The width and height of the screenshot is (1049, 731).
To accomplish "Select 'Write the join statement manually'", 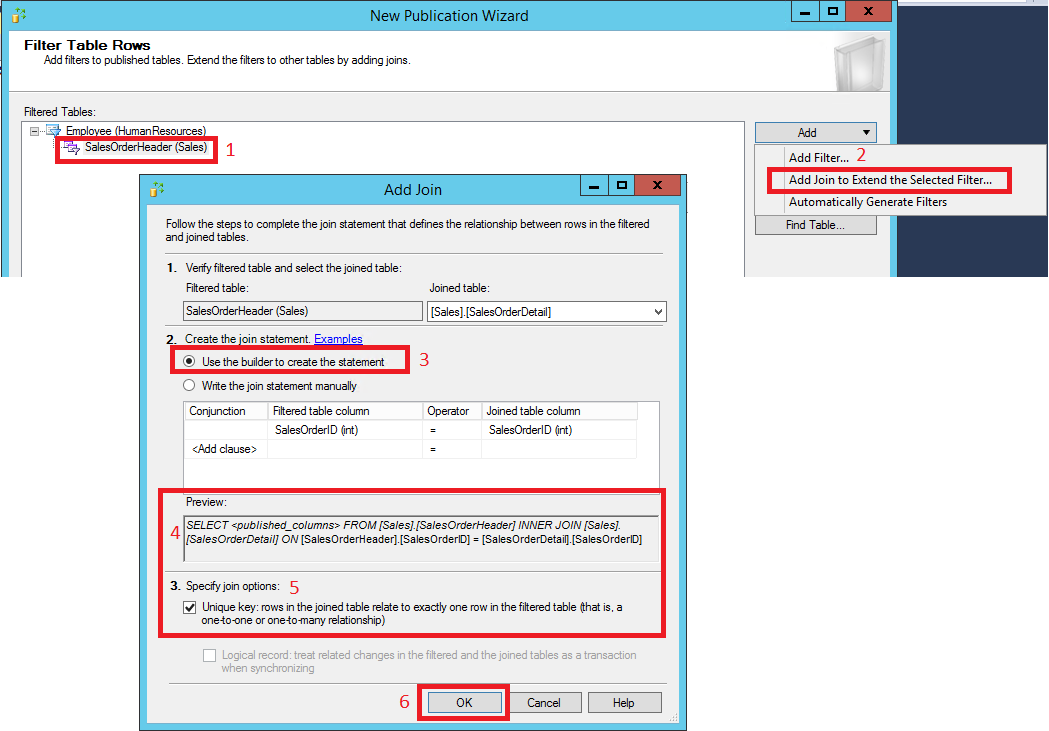I will click(x=188, y=386).
